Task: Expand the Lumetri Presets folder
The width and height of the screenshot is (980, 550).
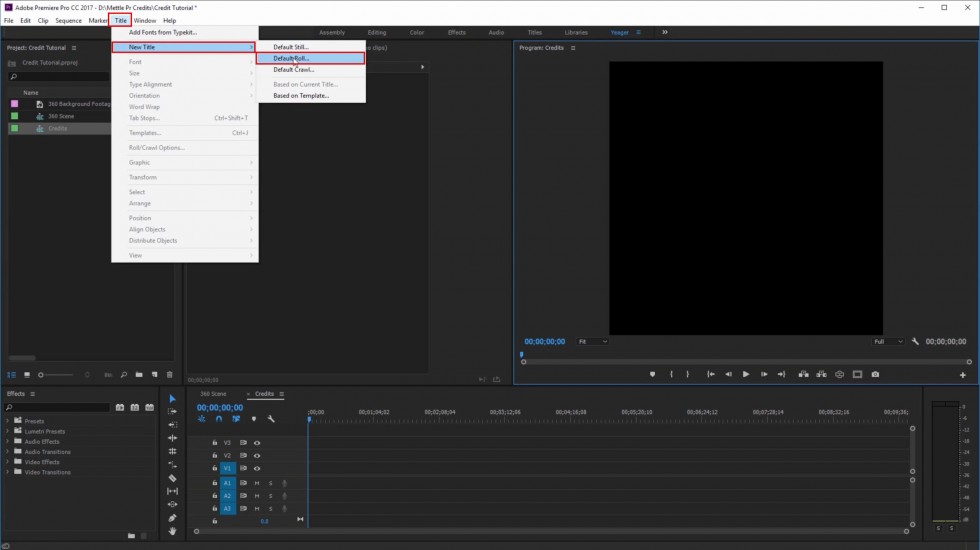Action: 8,431
